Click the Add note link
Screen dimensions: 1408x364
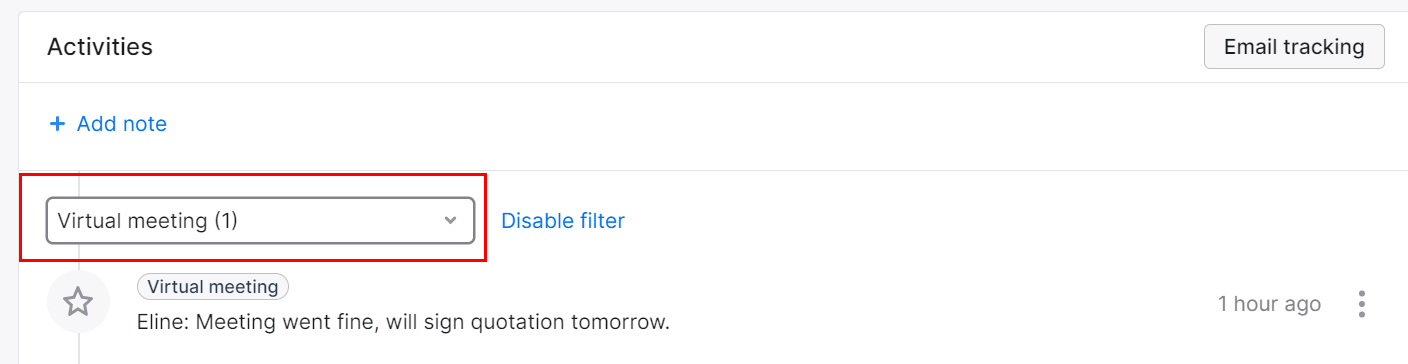click(x=108, y=124)
